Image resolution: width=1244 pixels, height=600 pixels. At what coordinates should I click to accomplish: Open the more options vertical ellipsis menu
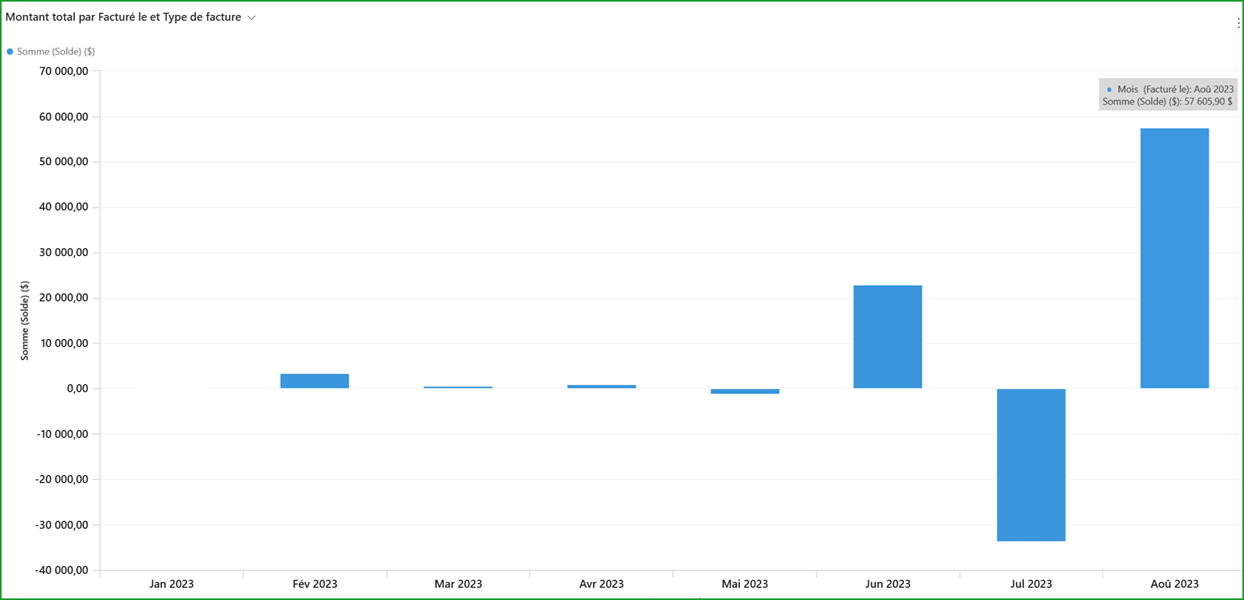[x=1239, y=22]
